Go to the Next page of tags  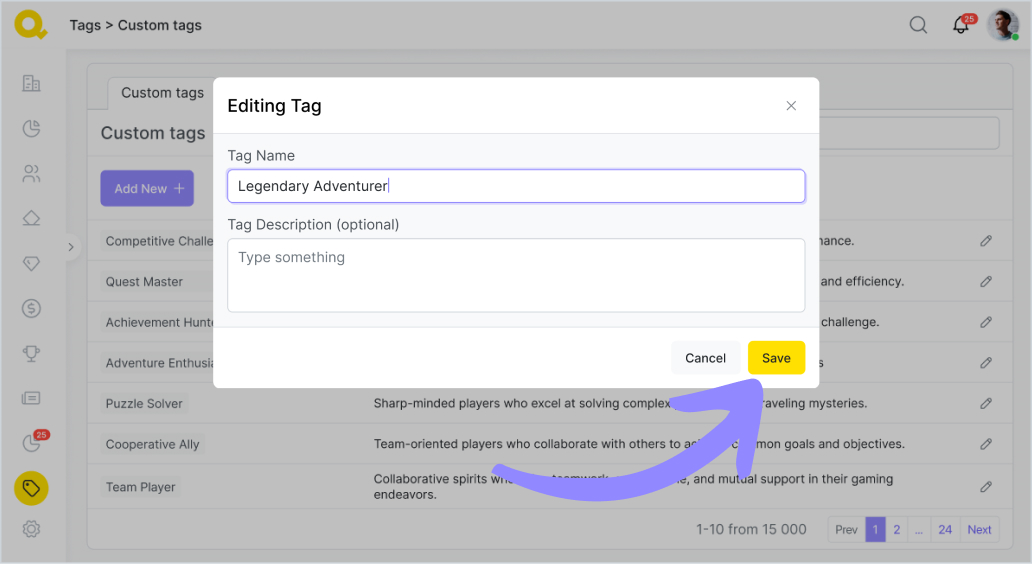click(x=979, y=530)
